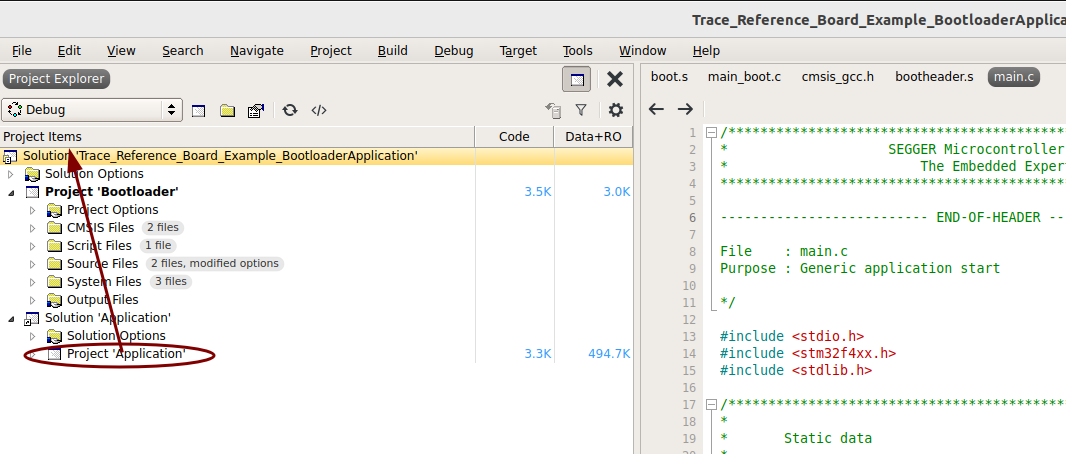Screen dimensions: 1066x454
Task: Open Project Explorer settings gear
Action: pyautogui.click(x=616, y=110)
